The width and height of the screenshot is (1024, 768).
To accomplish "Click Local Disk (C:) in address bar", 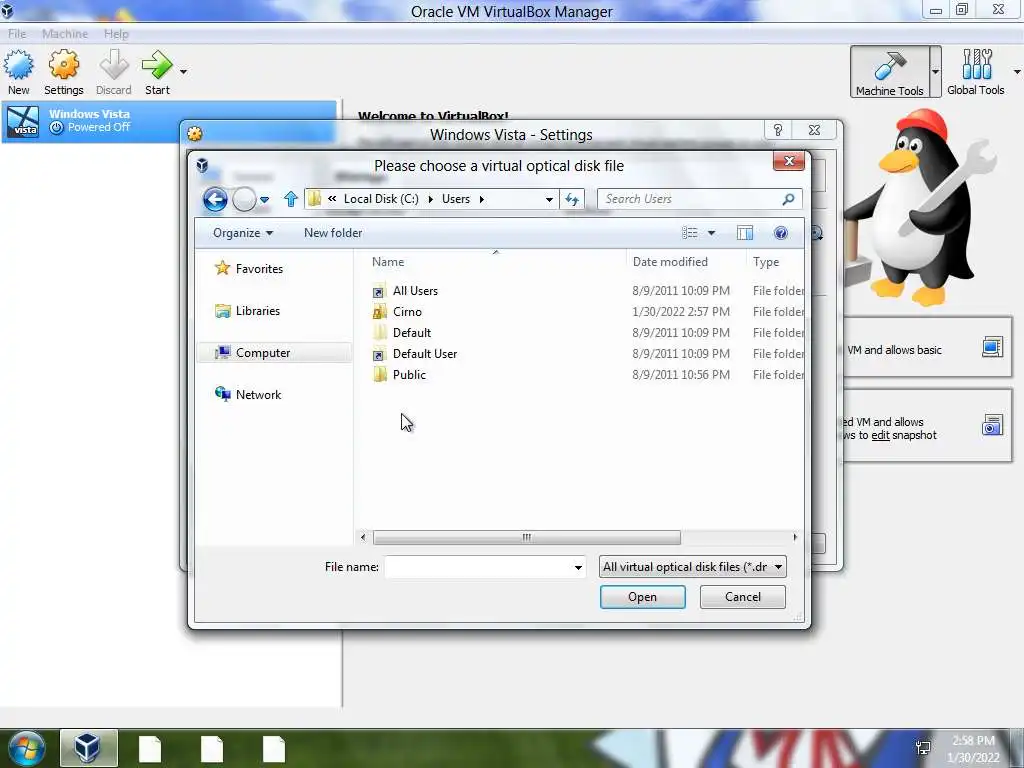I will coord(381,199).
